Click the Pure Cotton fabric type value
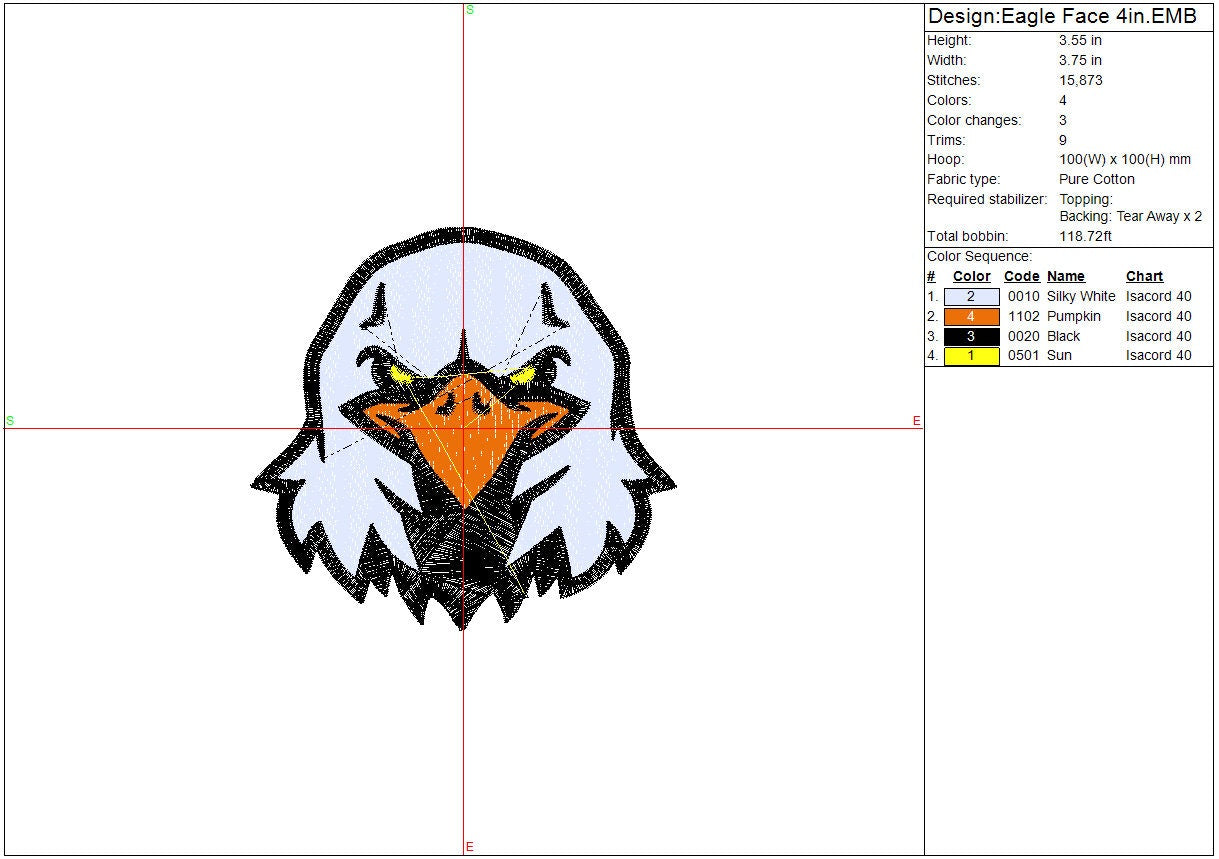 [x=1097, y=179]
